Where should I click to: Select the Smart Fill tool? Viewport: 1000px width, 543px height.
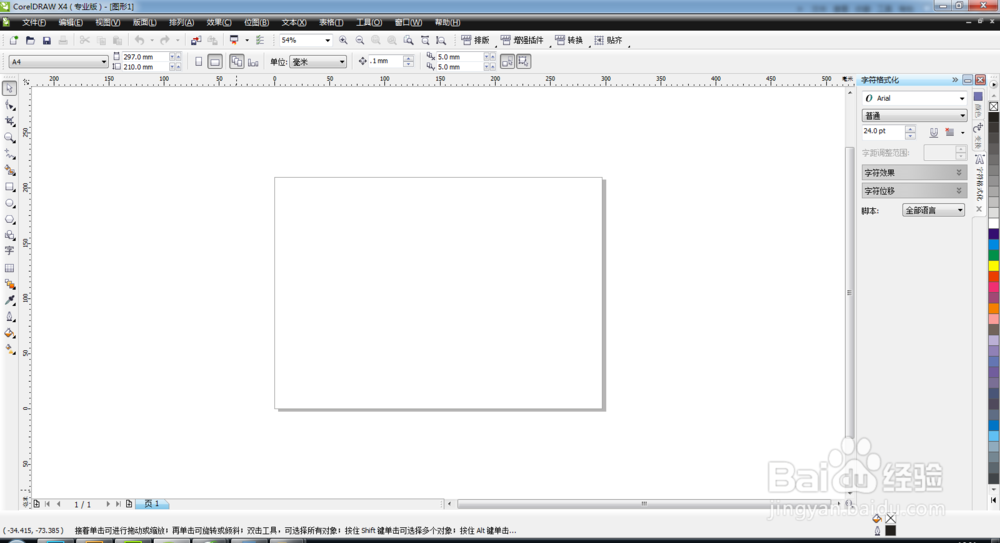click(x=10, y=170)
